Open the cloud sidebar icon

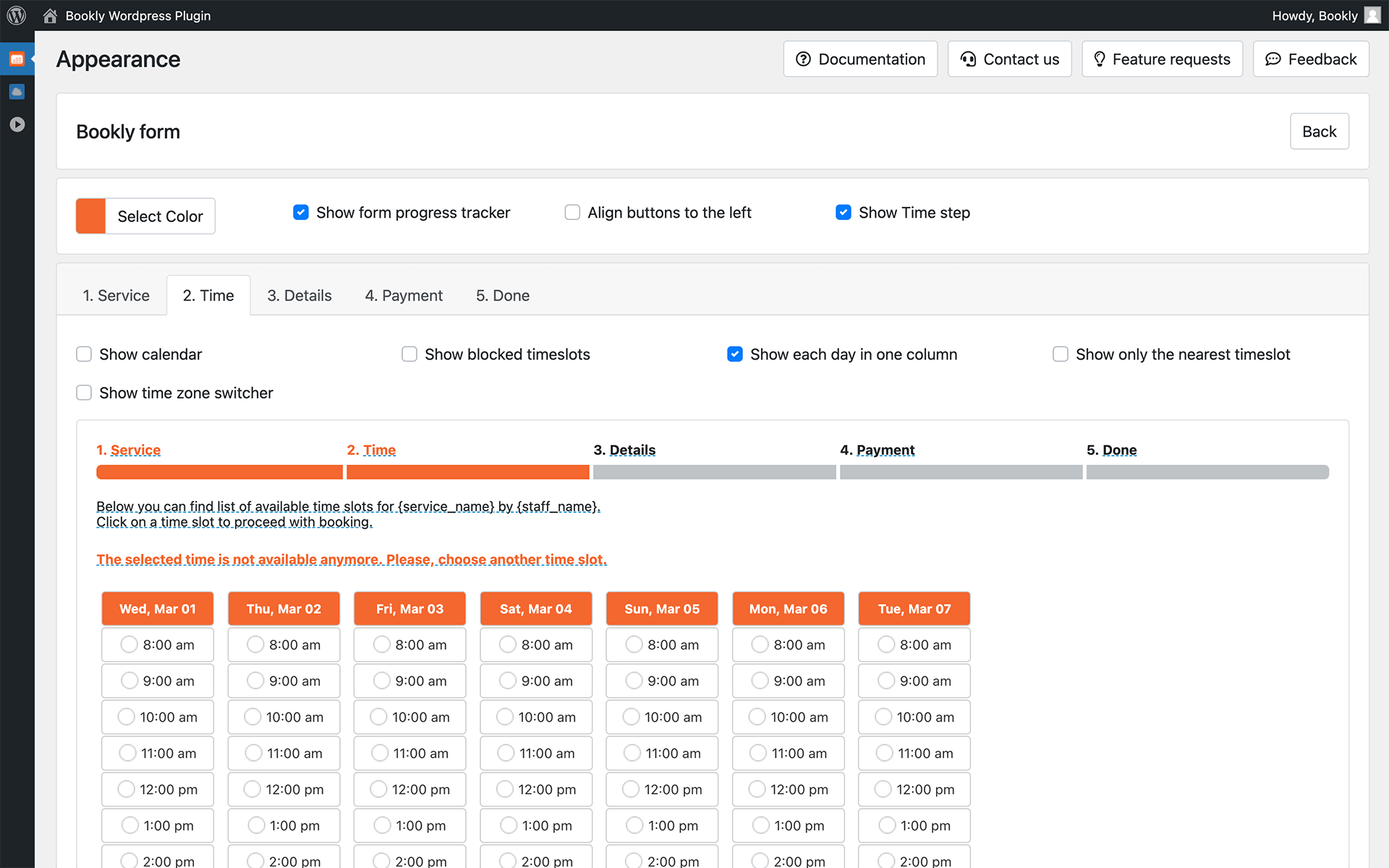click(17, 92)
